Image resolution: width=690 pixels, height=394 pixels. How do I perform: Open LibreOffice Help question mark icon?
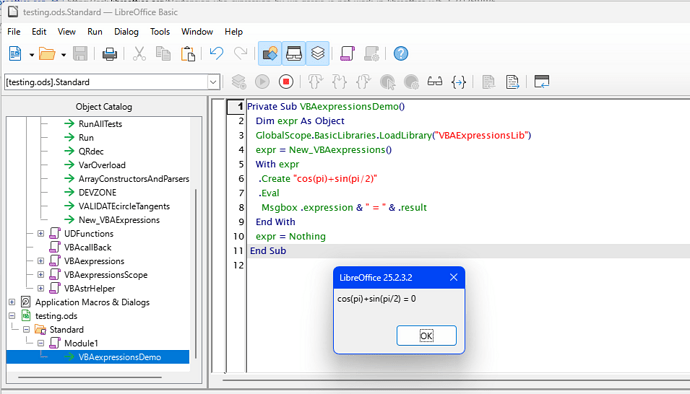tap(400, 54)
